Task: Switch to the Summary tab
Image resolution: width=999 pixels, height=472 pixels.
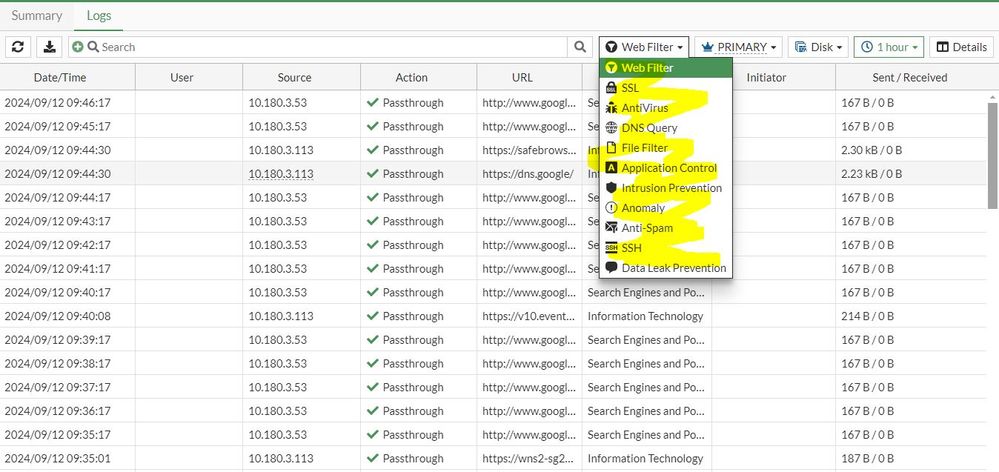Action: click(x=37, y=16)
